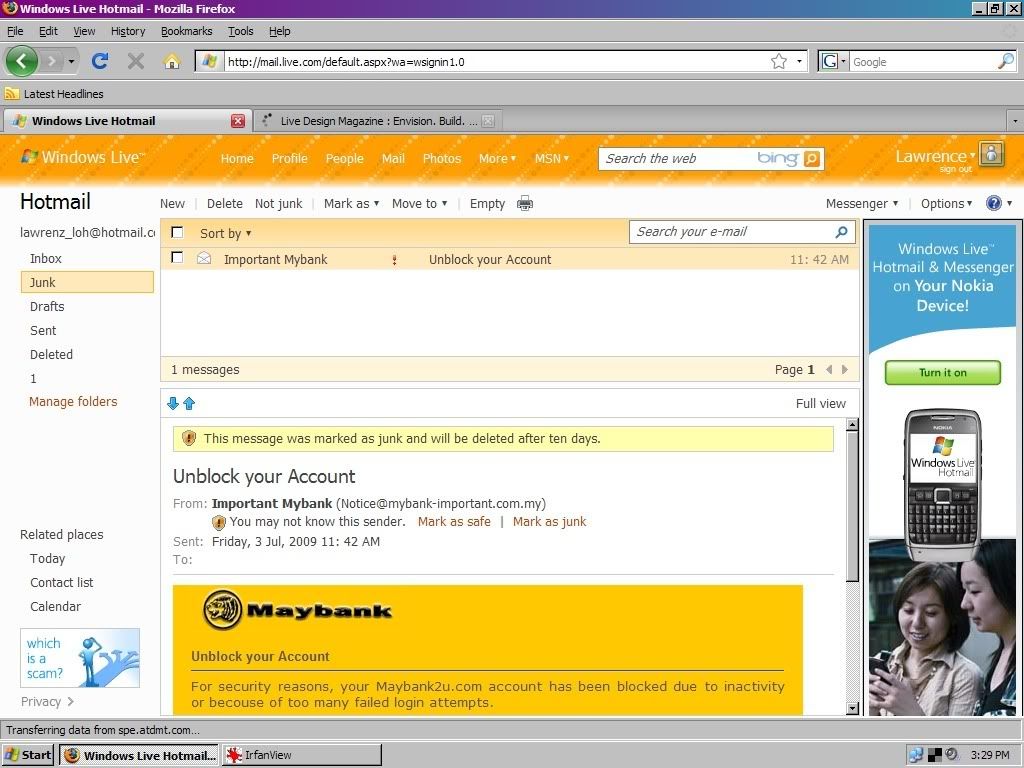
Task: Print using the printer icon
Action: (524, 204)
